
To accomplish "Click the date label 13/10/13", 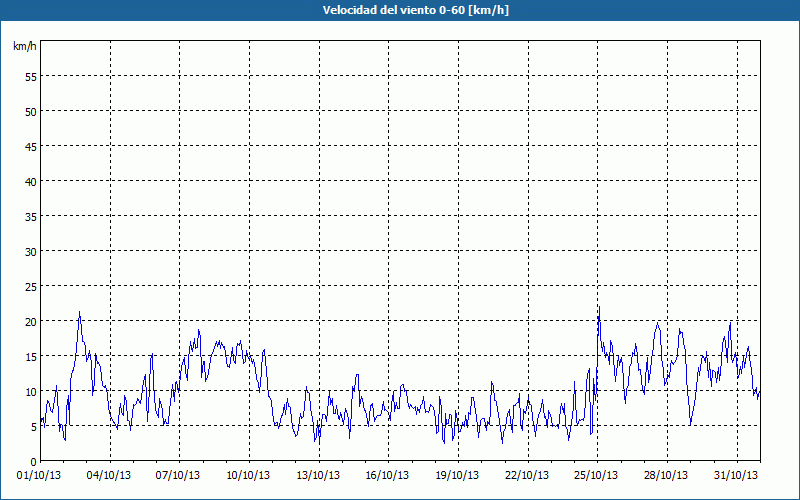I will (x=318, y=476).
